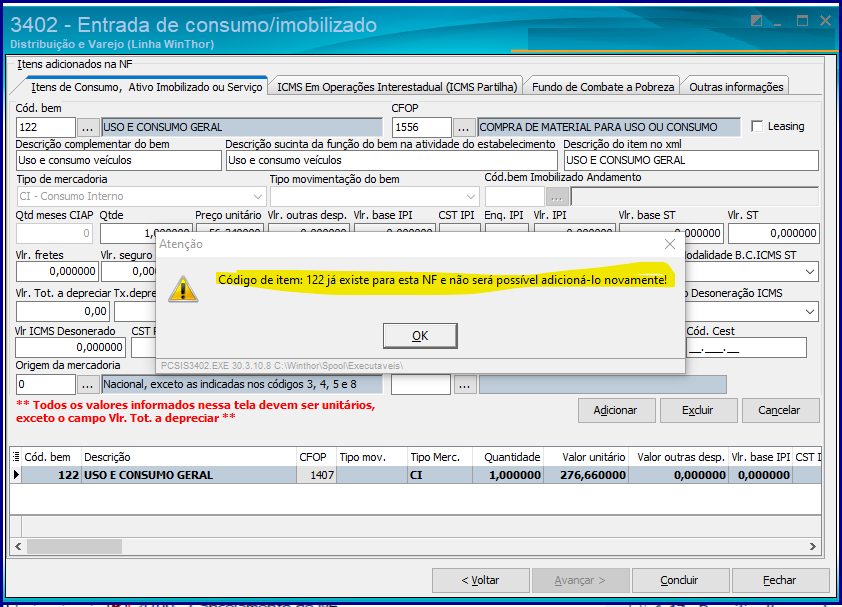Click the horizontal scrollbar thumb of the grid

[75, 546]
